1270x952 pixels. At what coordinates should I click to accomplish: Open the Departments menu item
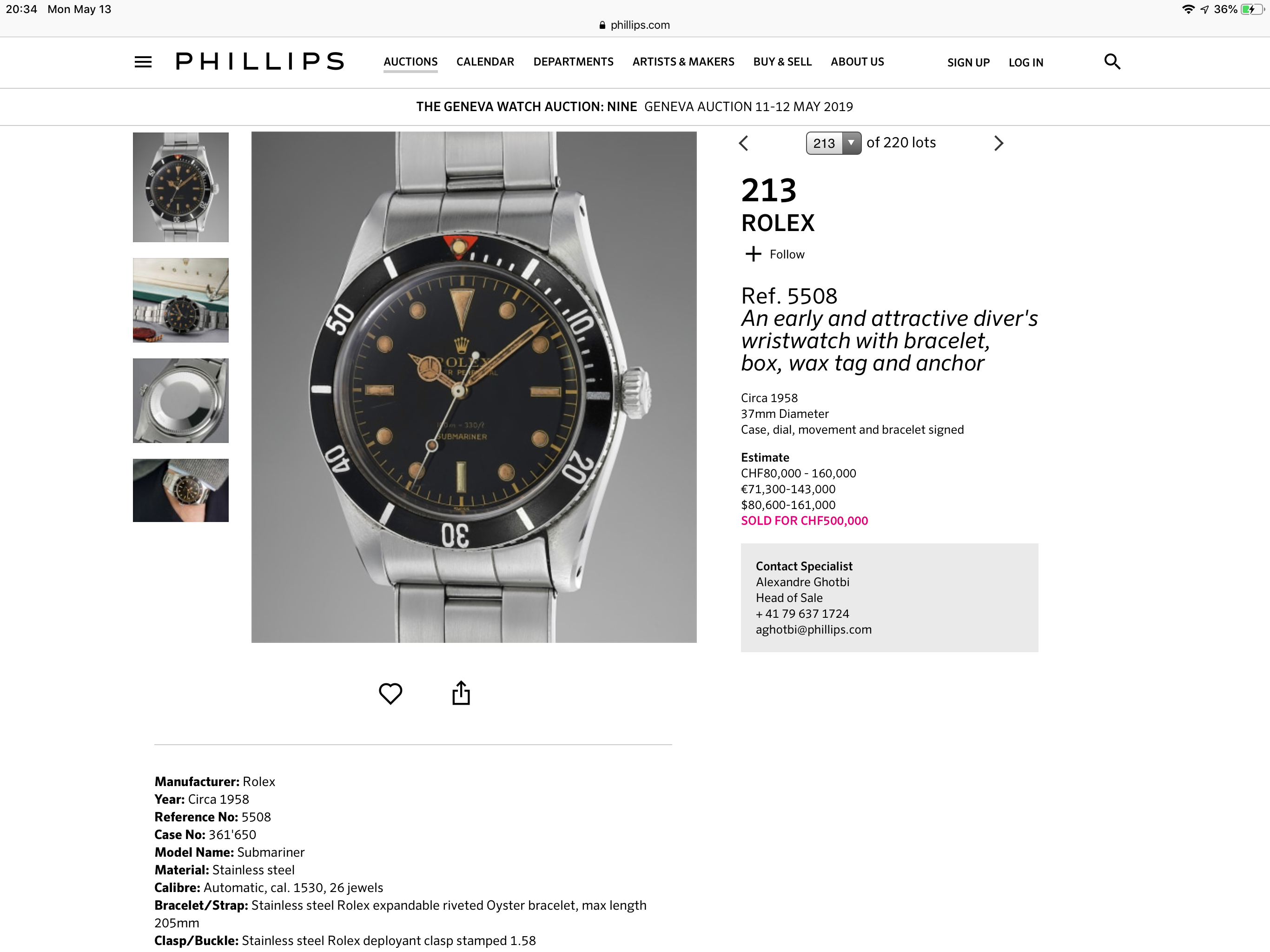[x=573, y=61]
